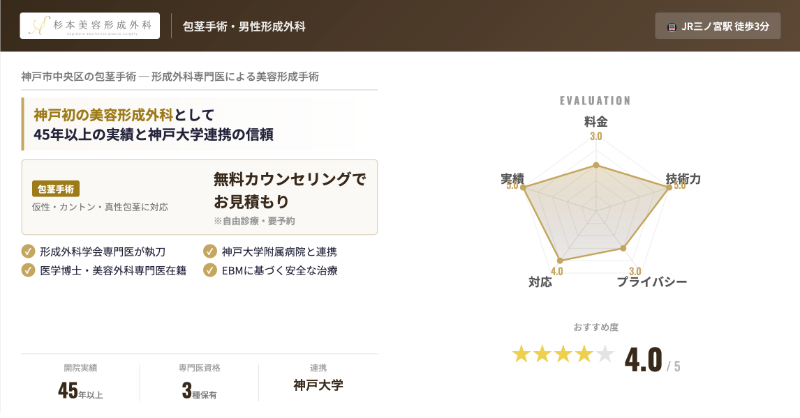Click the gold 包茎手術 category tag
This screenshot has width=800, height=418.
pyautogui.click(x=56, y=188)
